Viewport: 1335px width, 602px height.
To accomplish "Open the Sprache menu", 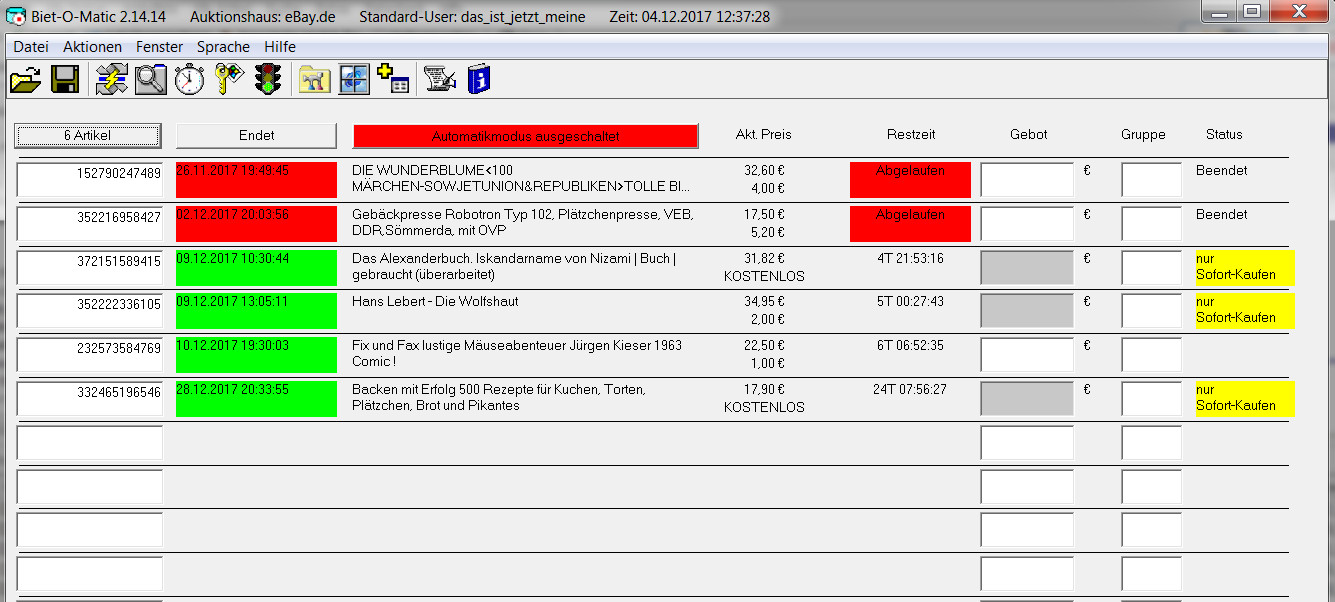I will point(223,47).
